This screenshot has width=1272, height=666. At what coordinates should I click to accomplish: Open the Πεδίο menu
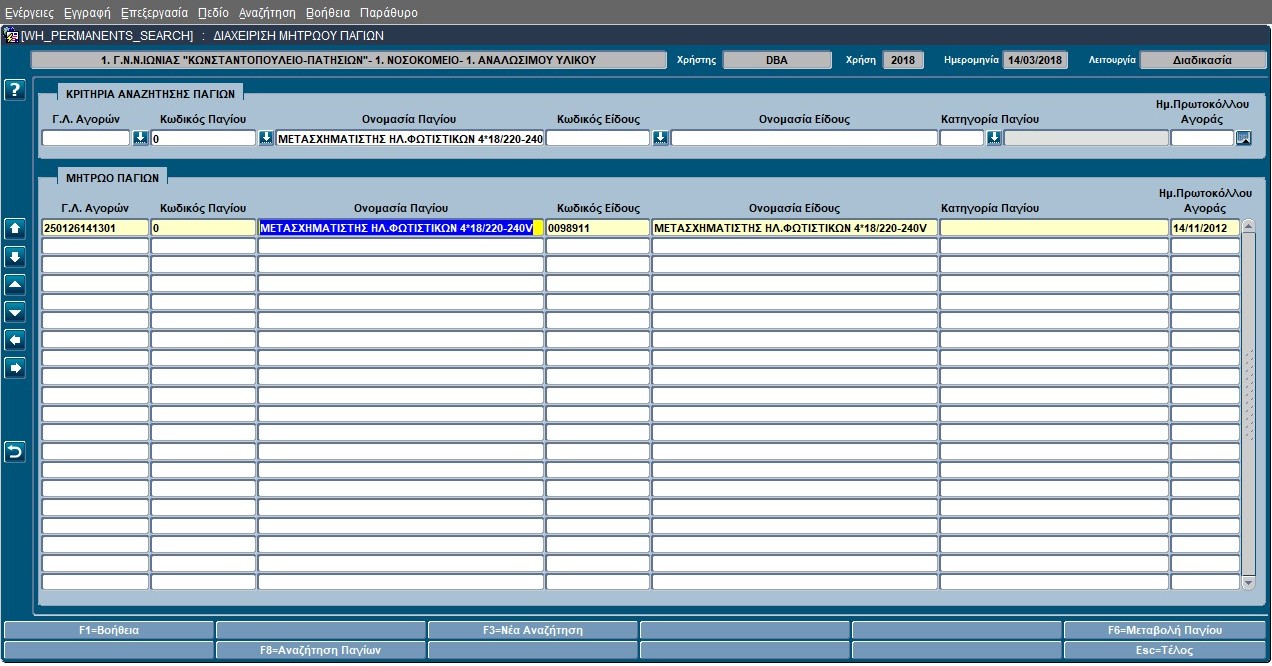coord(213,13)
